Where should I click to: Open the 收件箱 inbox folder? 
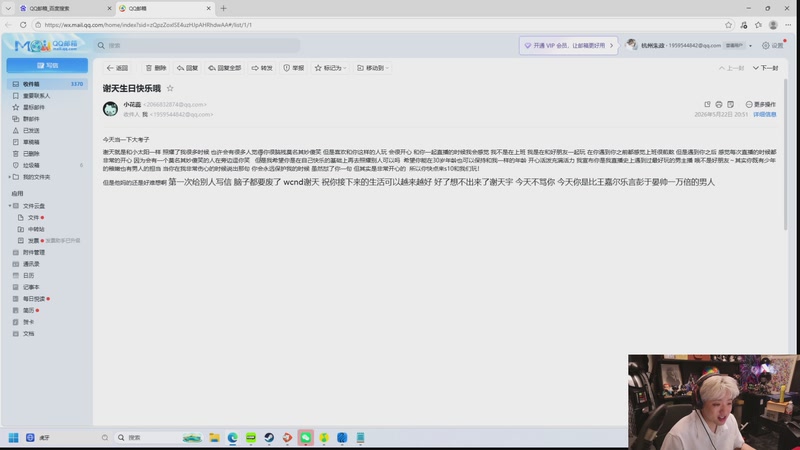click(x=47, y=84)
